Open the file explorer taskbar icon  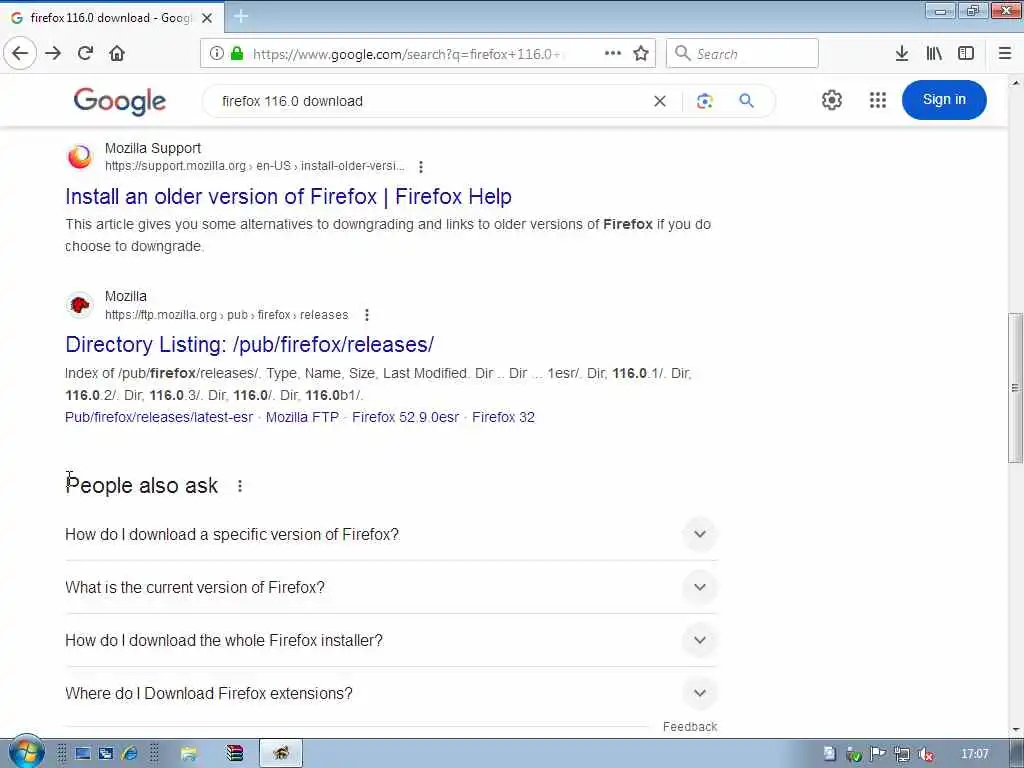[189, 754]
